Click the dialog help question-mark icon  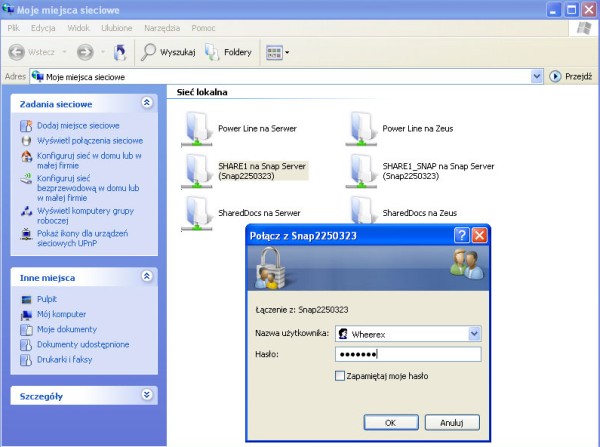pos(462,236)
